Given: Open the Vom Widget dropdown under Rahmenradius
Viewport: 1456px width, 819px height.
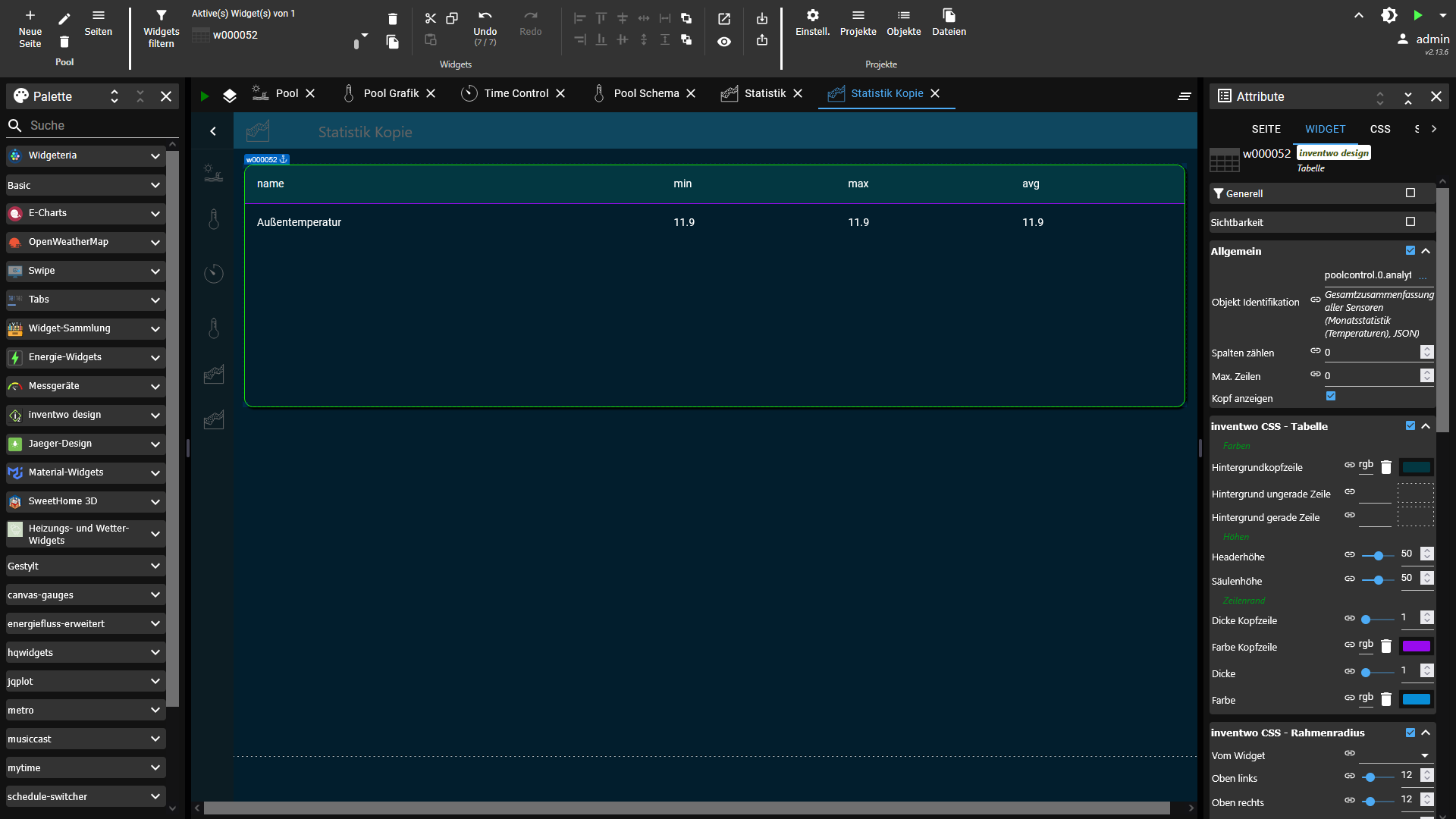Looking at the screenshot, I should click(x=1425, y=755).
